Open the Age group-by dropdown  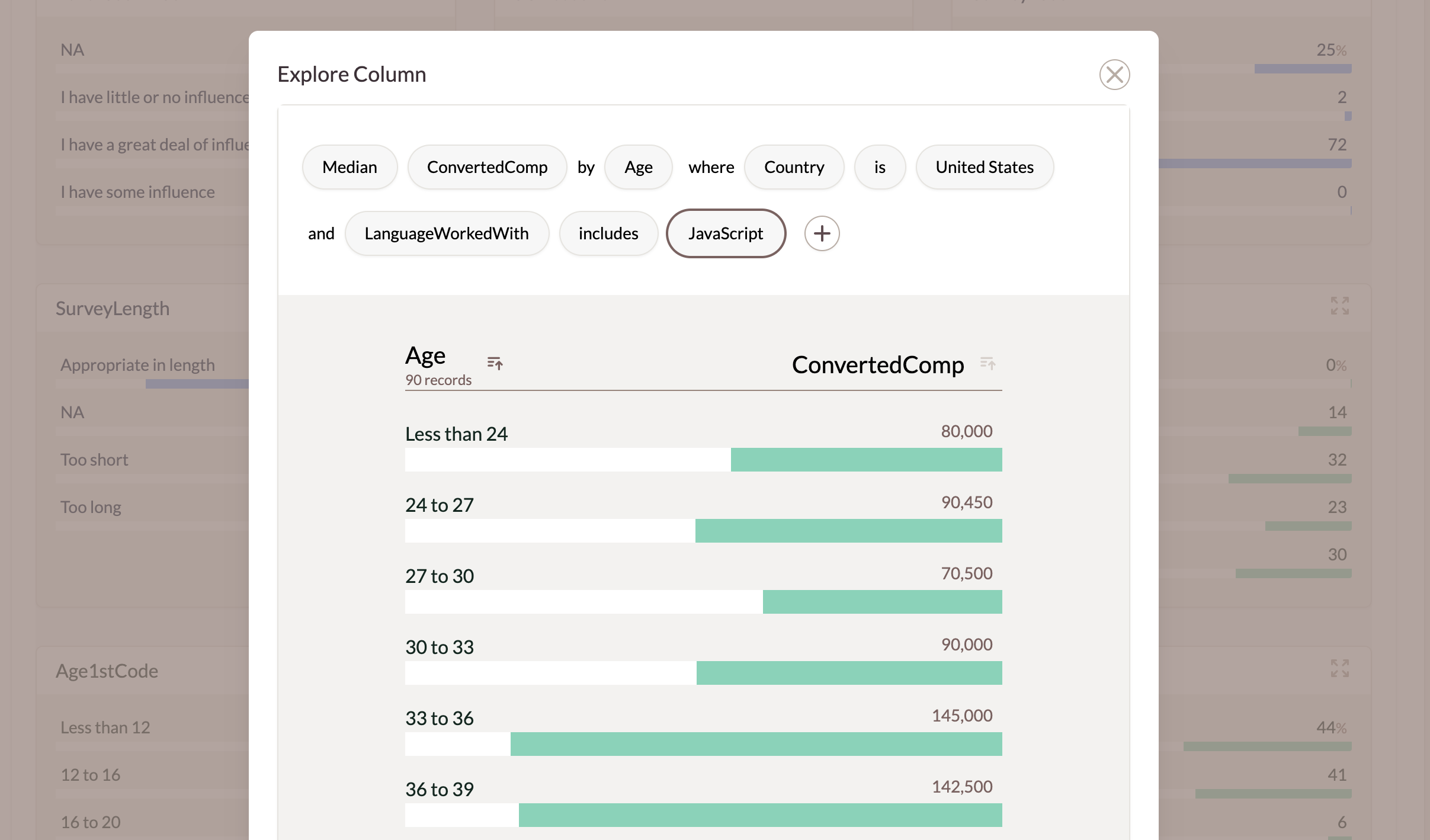[x=638, y=167]
